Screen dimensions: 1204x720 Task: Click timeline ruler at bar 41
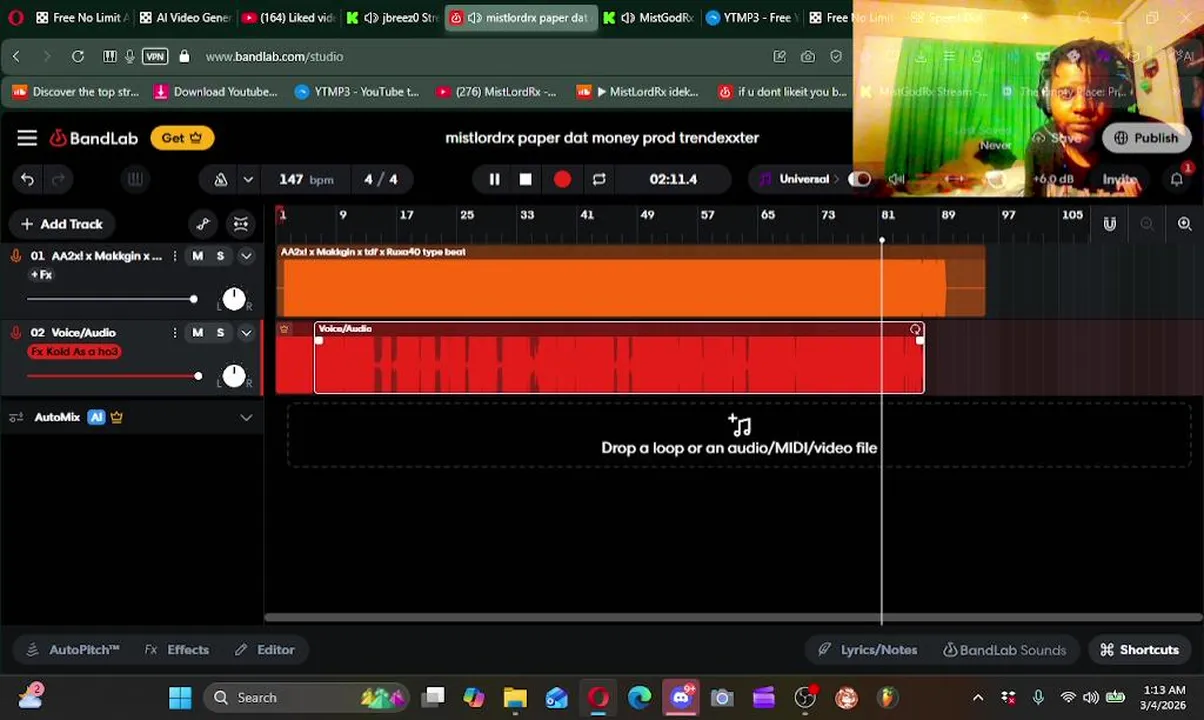click(587, 215)
